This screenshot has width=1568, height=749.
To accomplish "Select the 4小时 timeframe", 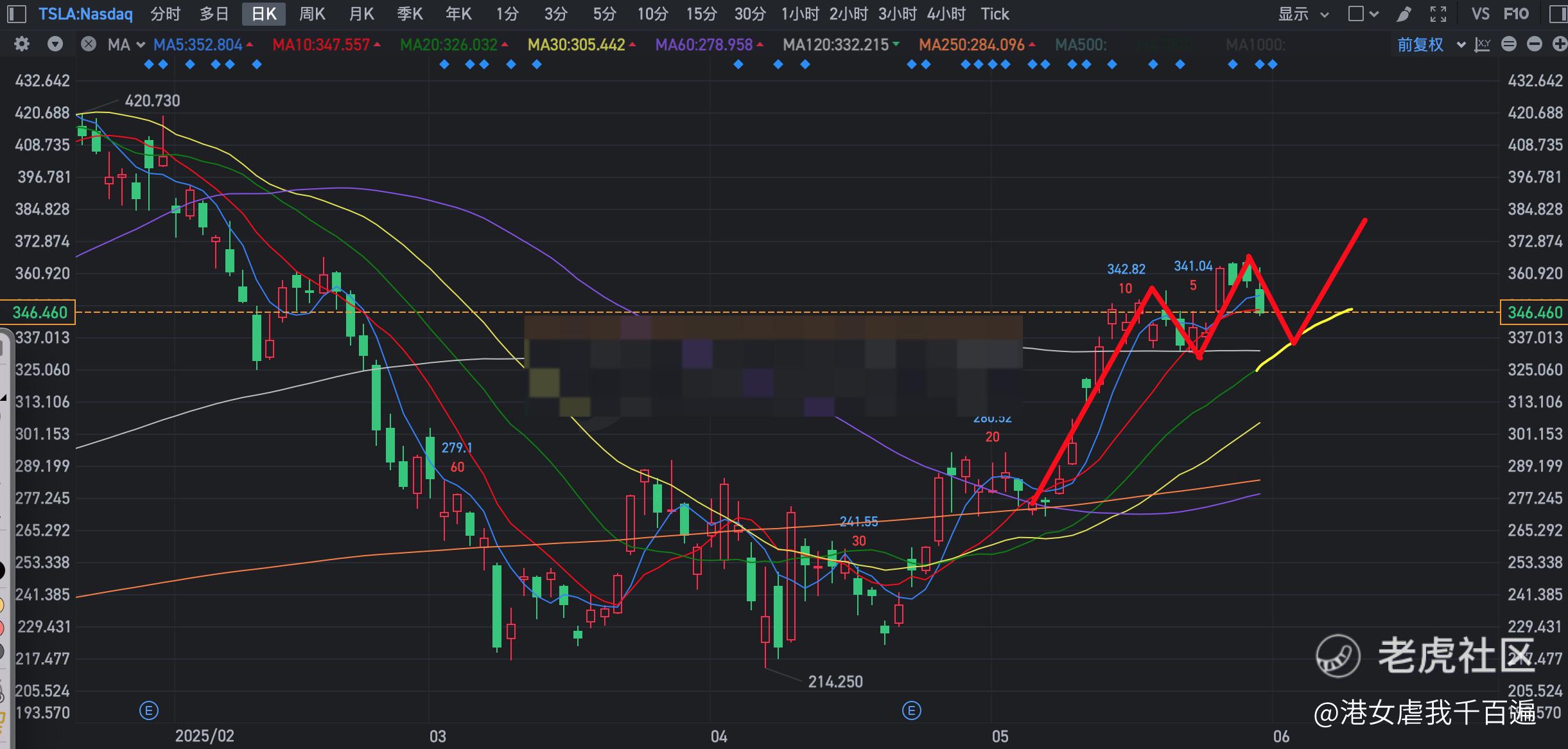I will [x=946, y=13].
